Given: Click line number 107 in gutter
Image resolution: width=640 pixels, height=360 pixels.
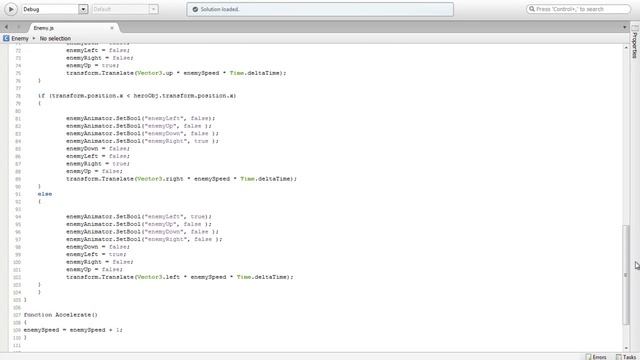Looking at the screenshot, I should tap(17, 315).
